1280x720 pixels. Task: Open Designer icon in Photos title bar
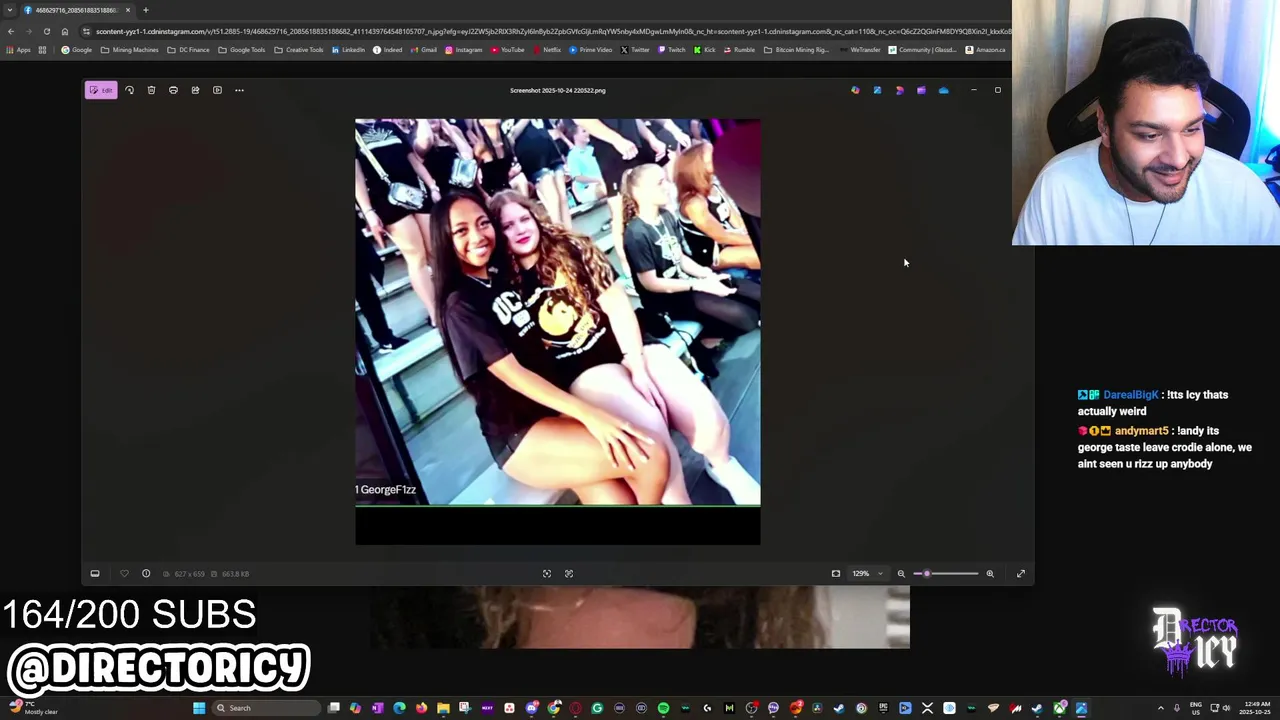click(x=899, y=90)
